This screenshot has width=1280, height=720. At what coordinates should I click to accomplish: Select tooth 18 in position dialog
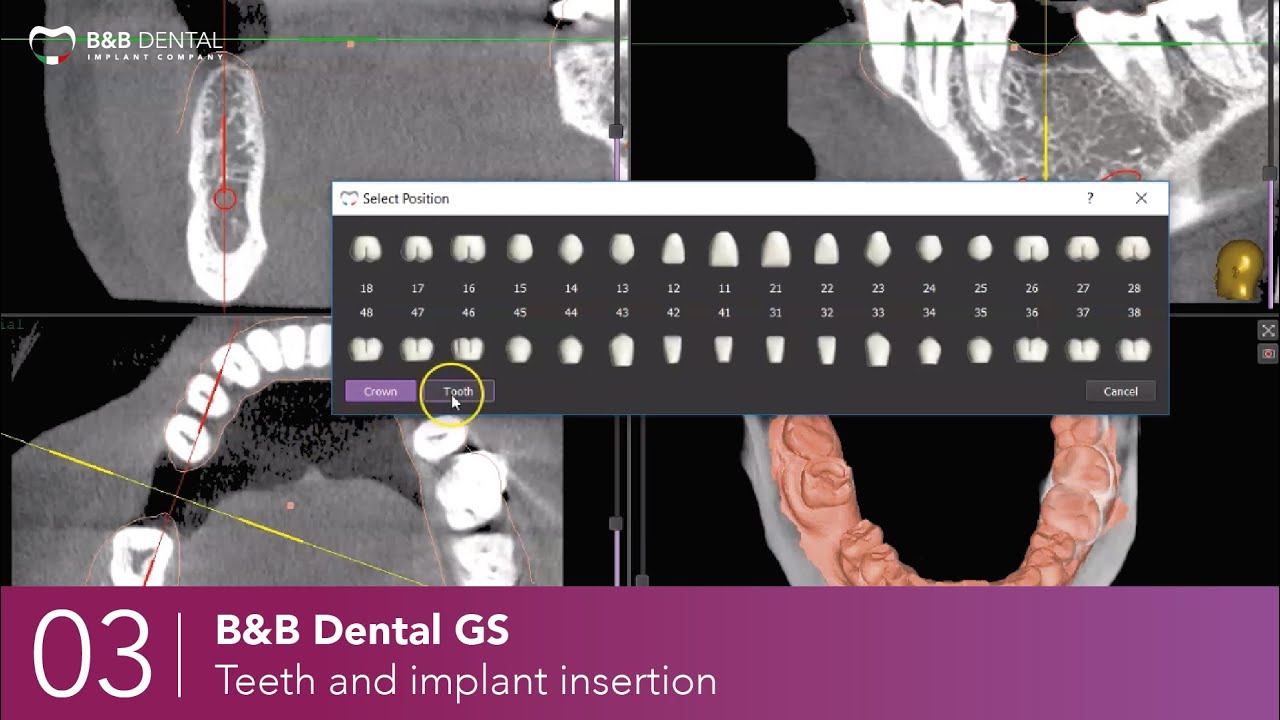pos(366,249)
